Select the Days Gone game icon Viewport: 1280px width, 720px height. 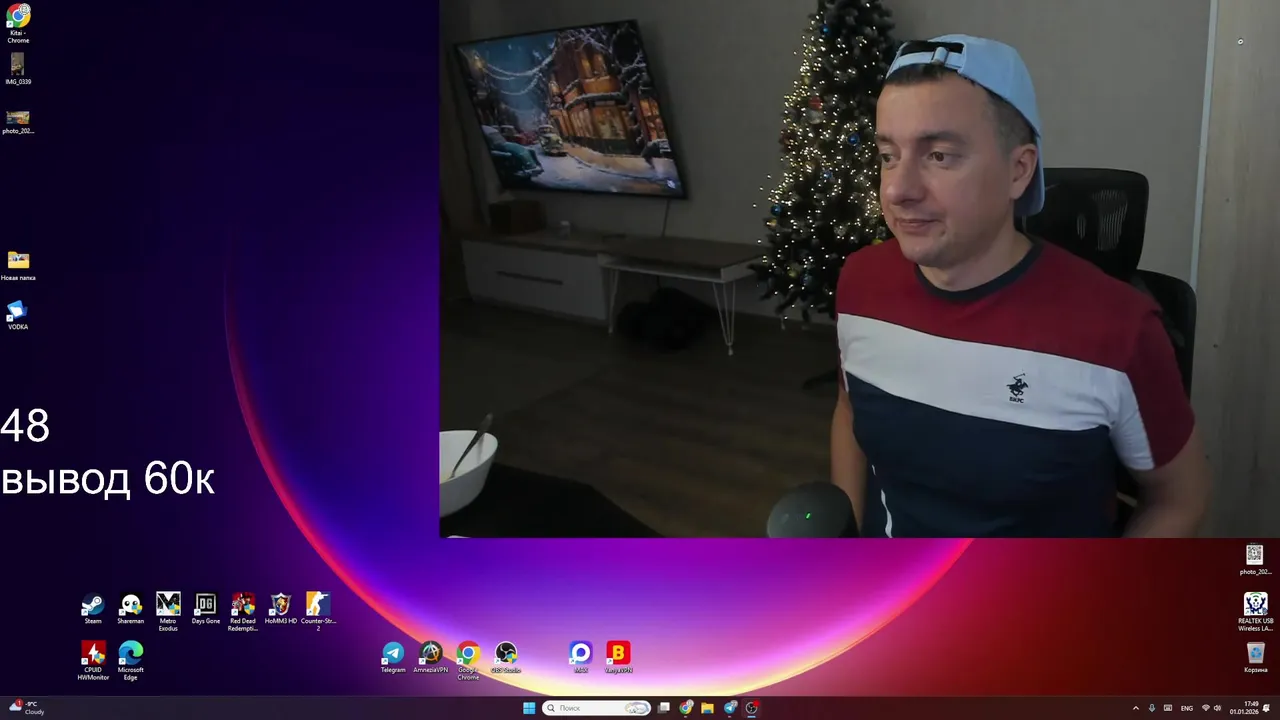(206, 609)
